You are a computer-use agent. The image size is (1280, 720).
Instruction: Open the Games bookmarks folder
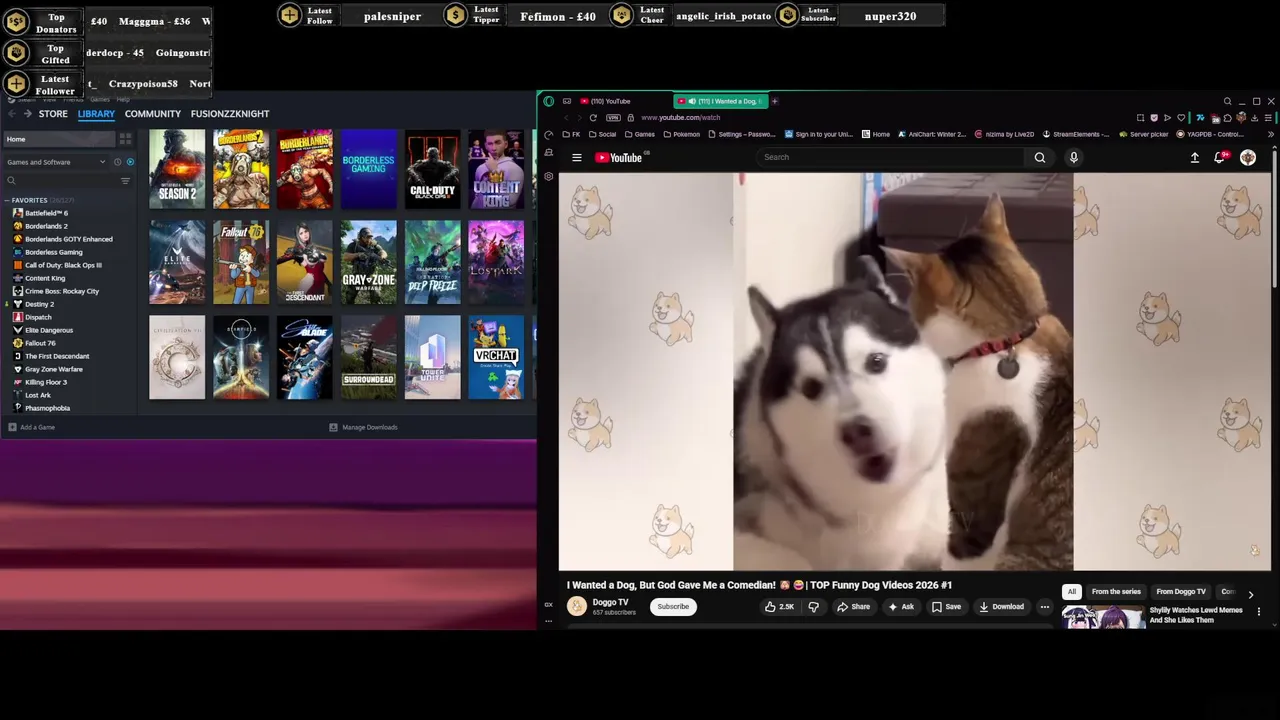tap(639, 134)
